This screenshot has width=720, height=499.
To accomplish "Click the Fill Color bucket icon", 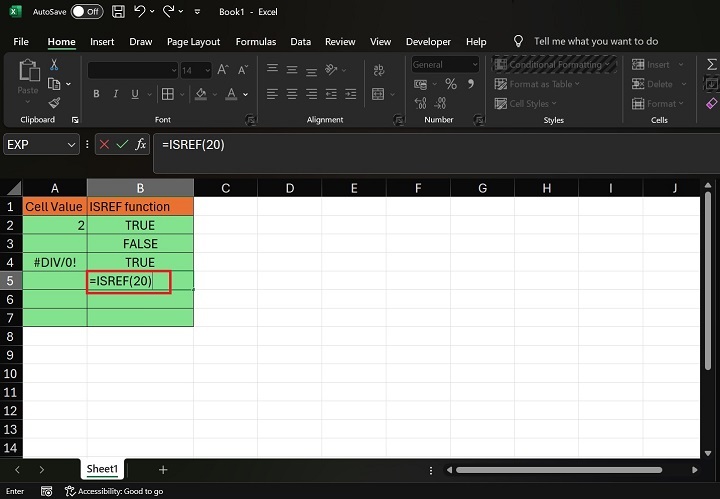I will tap(201, 94).
